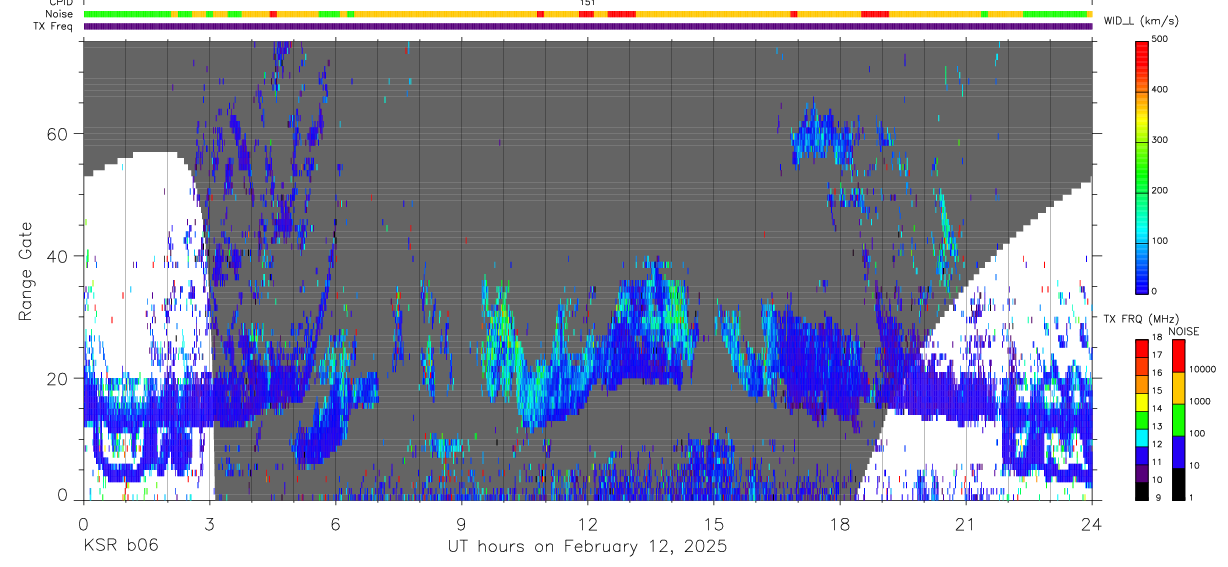Click the cyan 12 MHz swatch in TX FRQ legend
Screen dimensions: 1228x567
[x=1142, y=437]
